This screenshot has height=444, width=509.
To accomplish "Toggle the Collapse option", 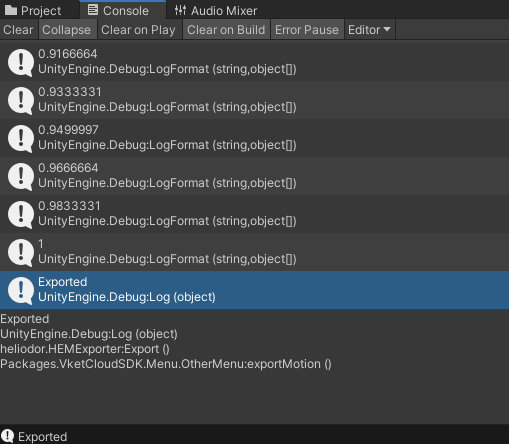I will click(67, 30).
